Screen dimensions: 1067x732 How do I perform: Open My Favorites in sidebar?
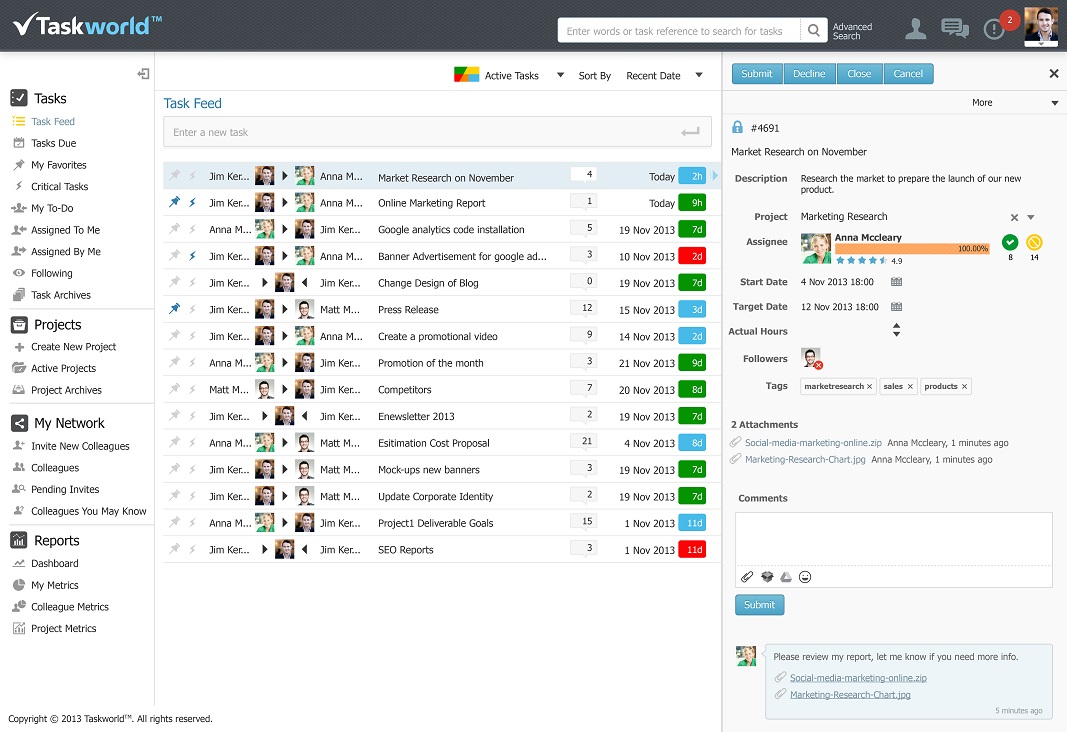point(59,165)
